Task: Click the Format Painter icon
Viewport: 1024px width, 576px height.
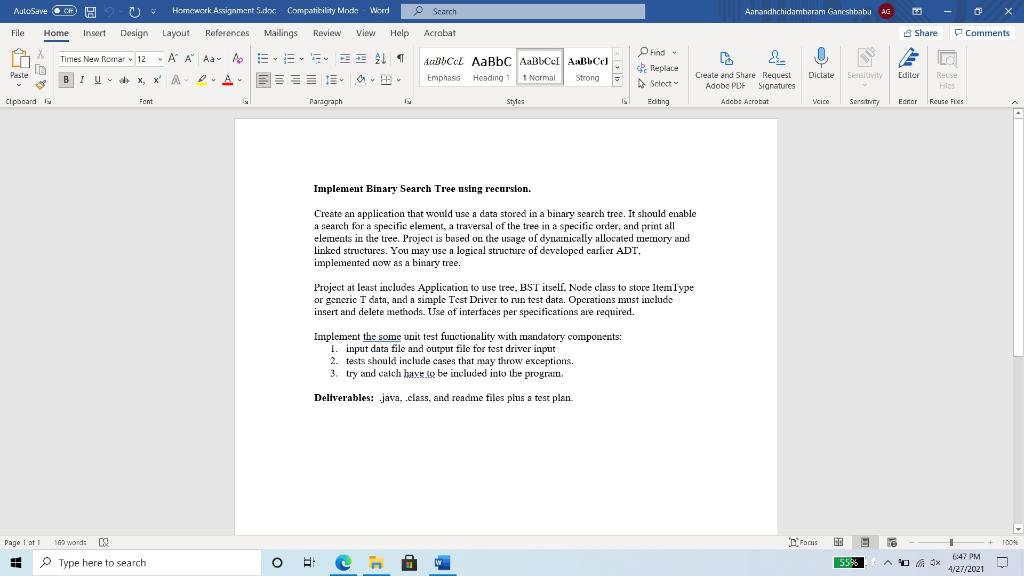Action: coord(40,84)
